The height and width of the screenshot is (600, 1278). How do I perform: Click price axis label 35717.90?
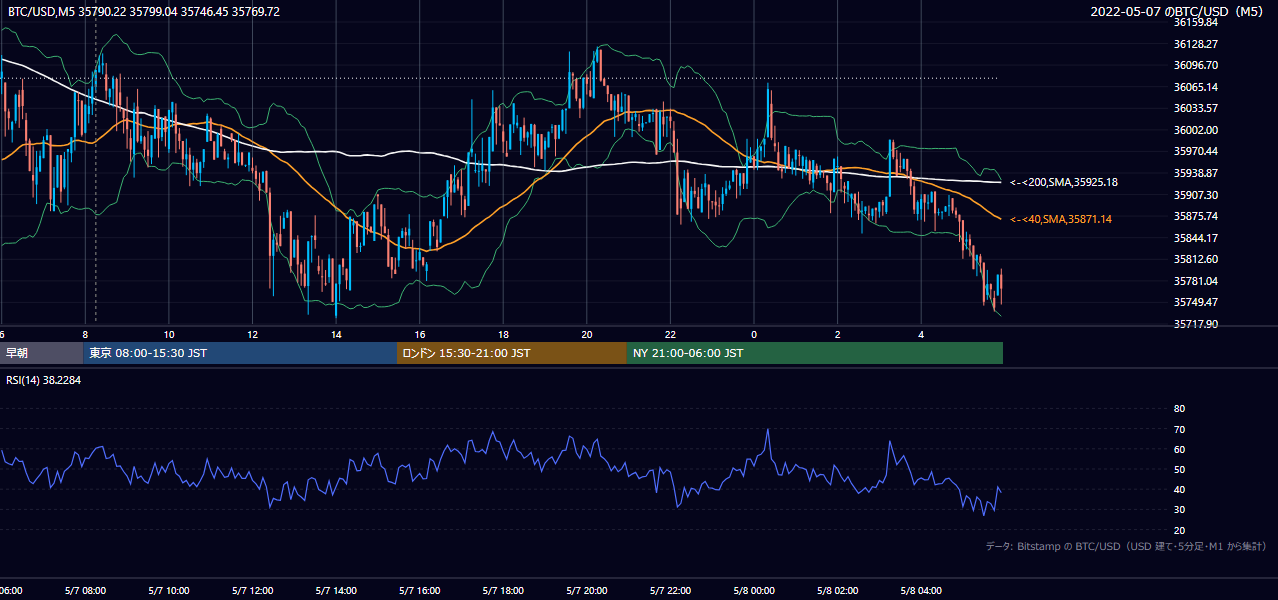click(x=1195, y=324)
